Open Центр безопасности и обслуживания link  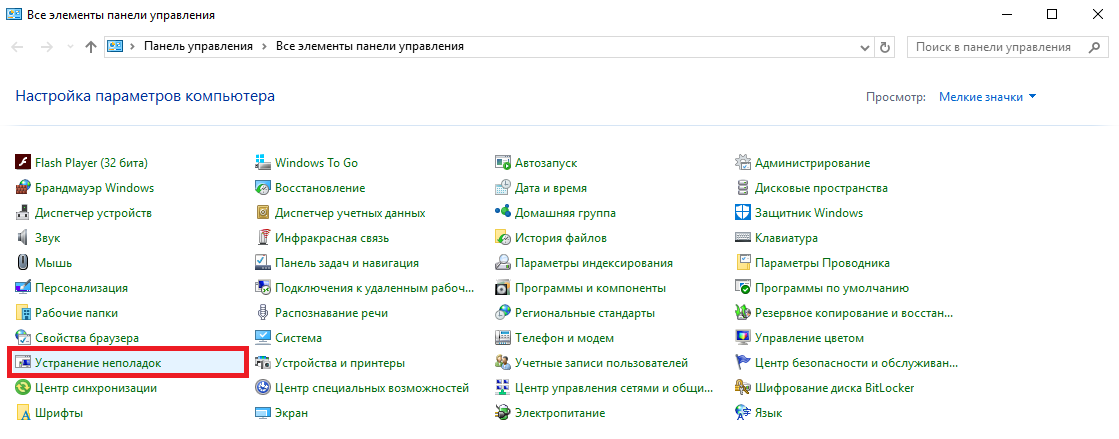tap(856, 363)
